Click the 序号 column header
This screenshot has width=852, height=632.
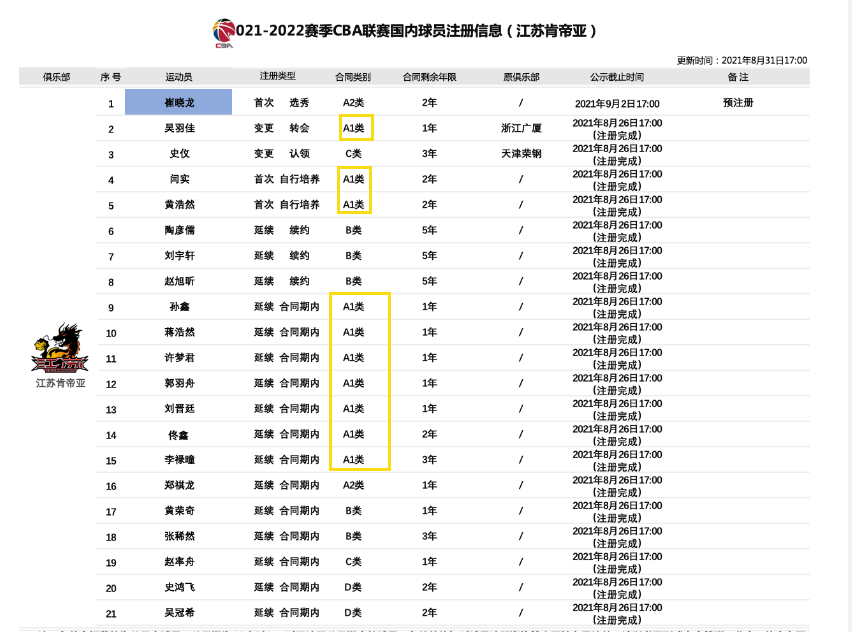click(x=111, y=77)
